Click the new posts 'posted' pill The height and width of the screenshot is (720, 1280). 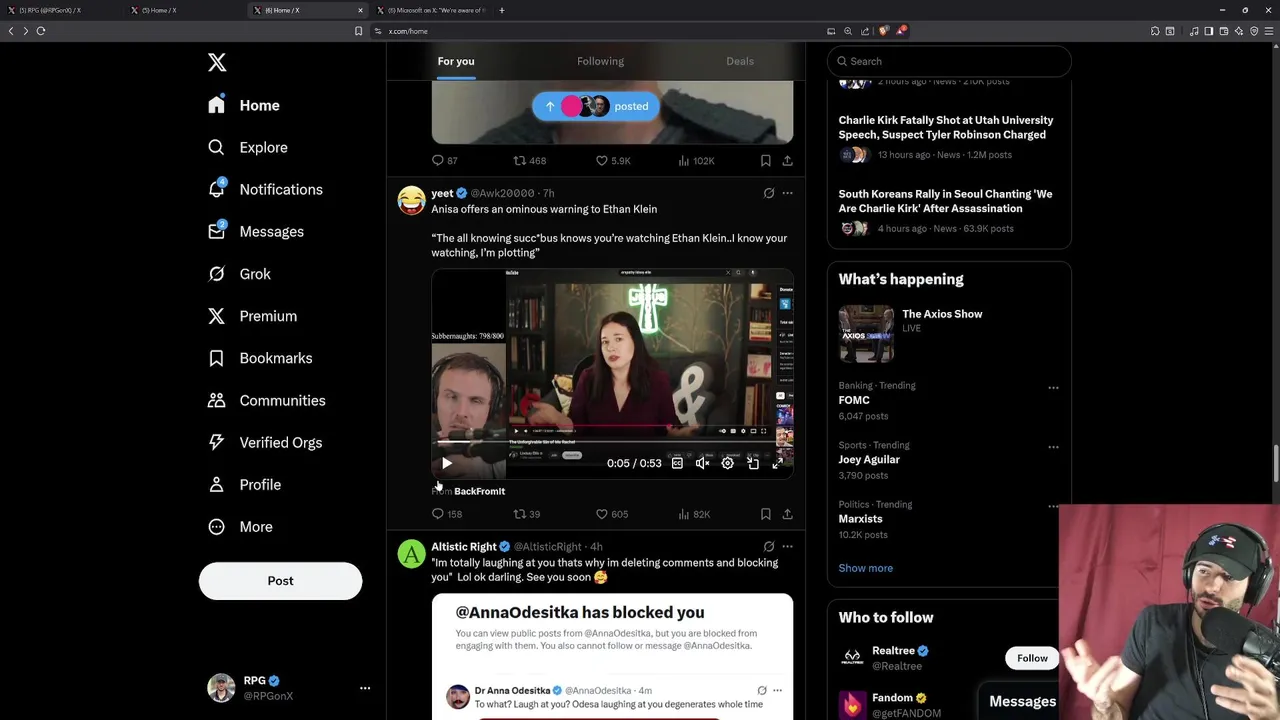point(596,106)
